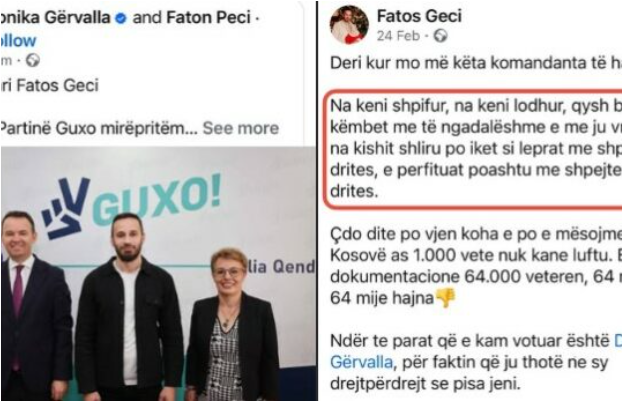The width and height of the screenshot is (622, 407).
Task: Click the 24 Feb post timestamp
Action: point(398,36)
